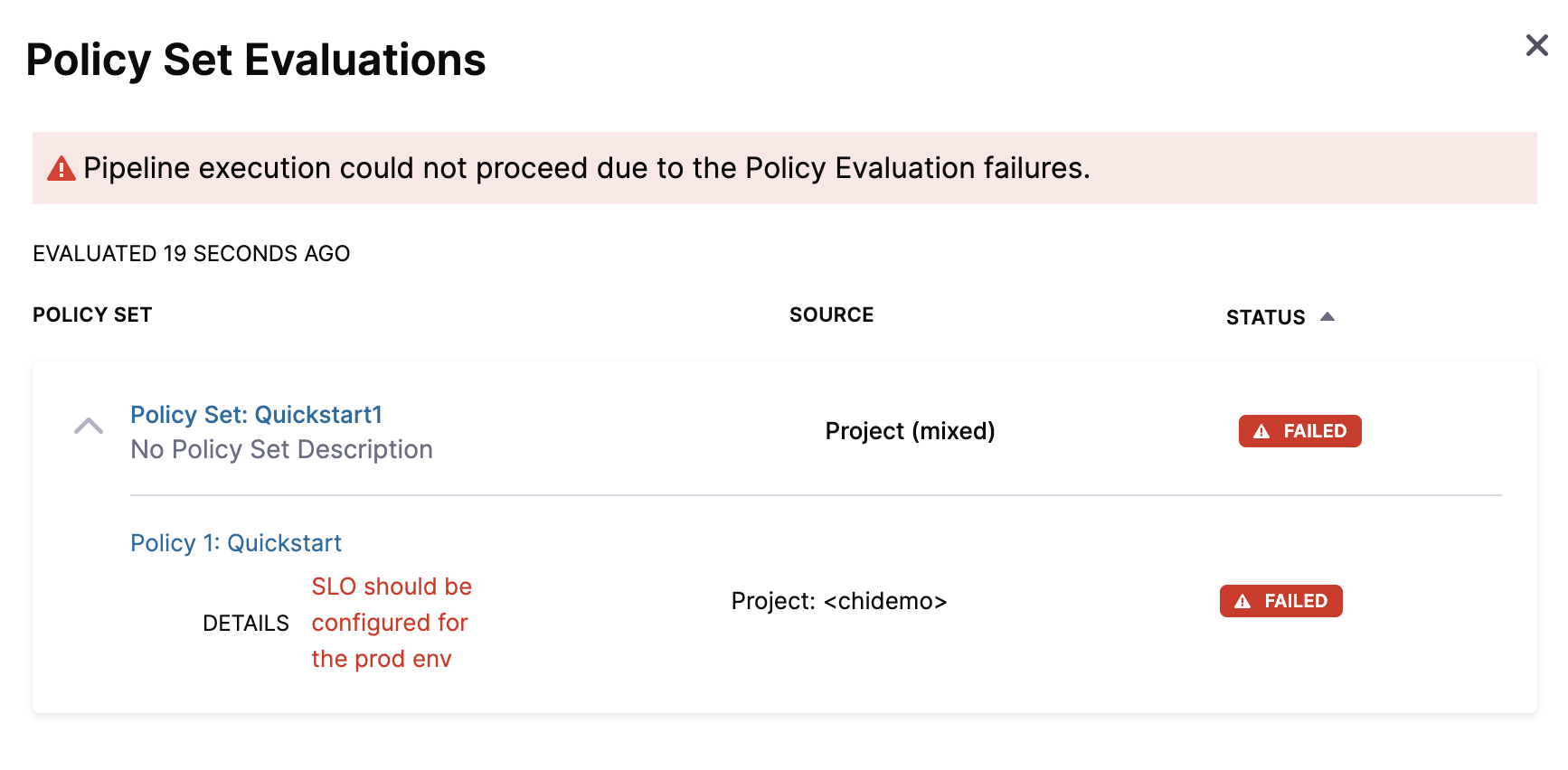Click the STATUS column header
This screenshot has height=770, width=1568.
(1265, 317)
